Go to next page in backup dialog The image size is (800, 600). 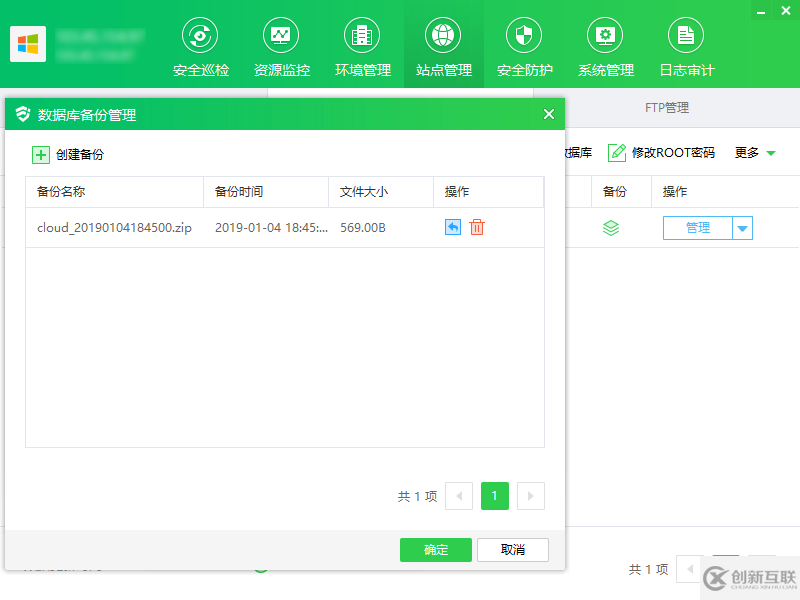[531, 496]
